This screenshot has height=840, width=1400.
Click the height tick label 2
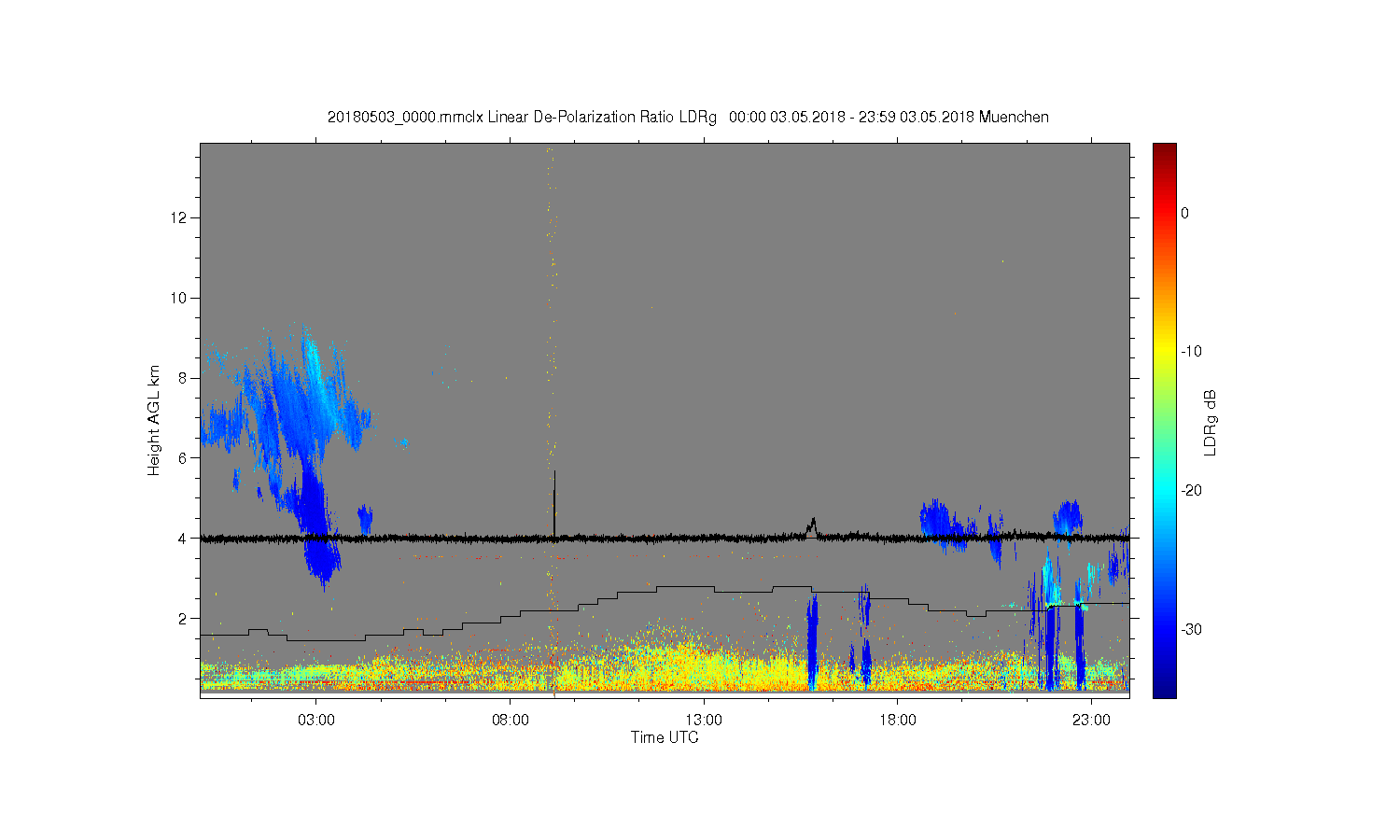[184, 618]
